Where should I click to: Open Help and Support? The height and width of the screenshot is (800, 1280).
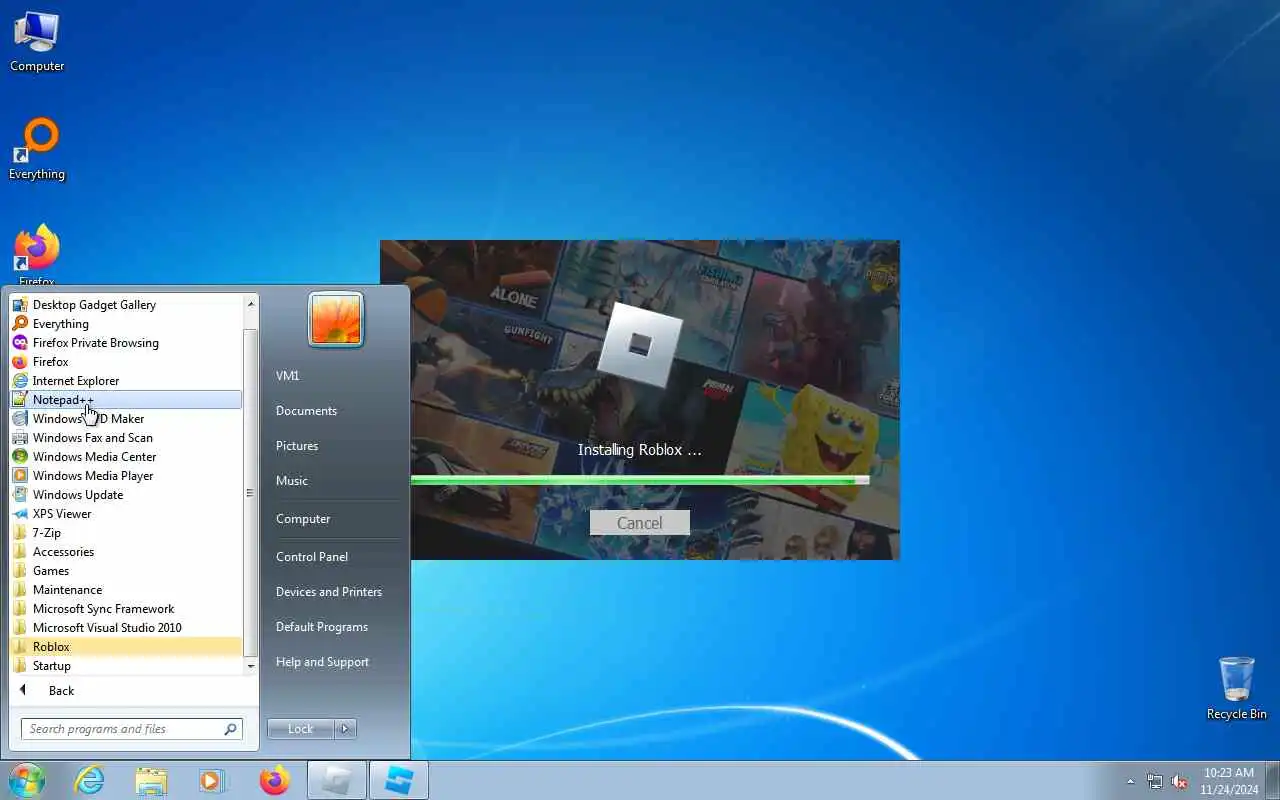click(322, 661)
